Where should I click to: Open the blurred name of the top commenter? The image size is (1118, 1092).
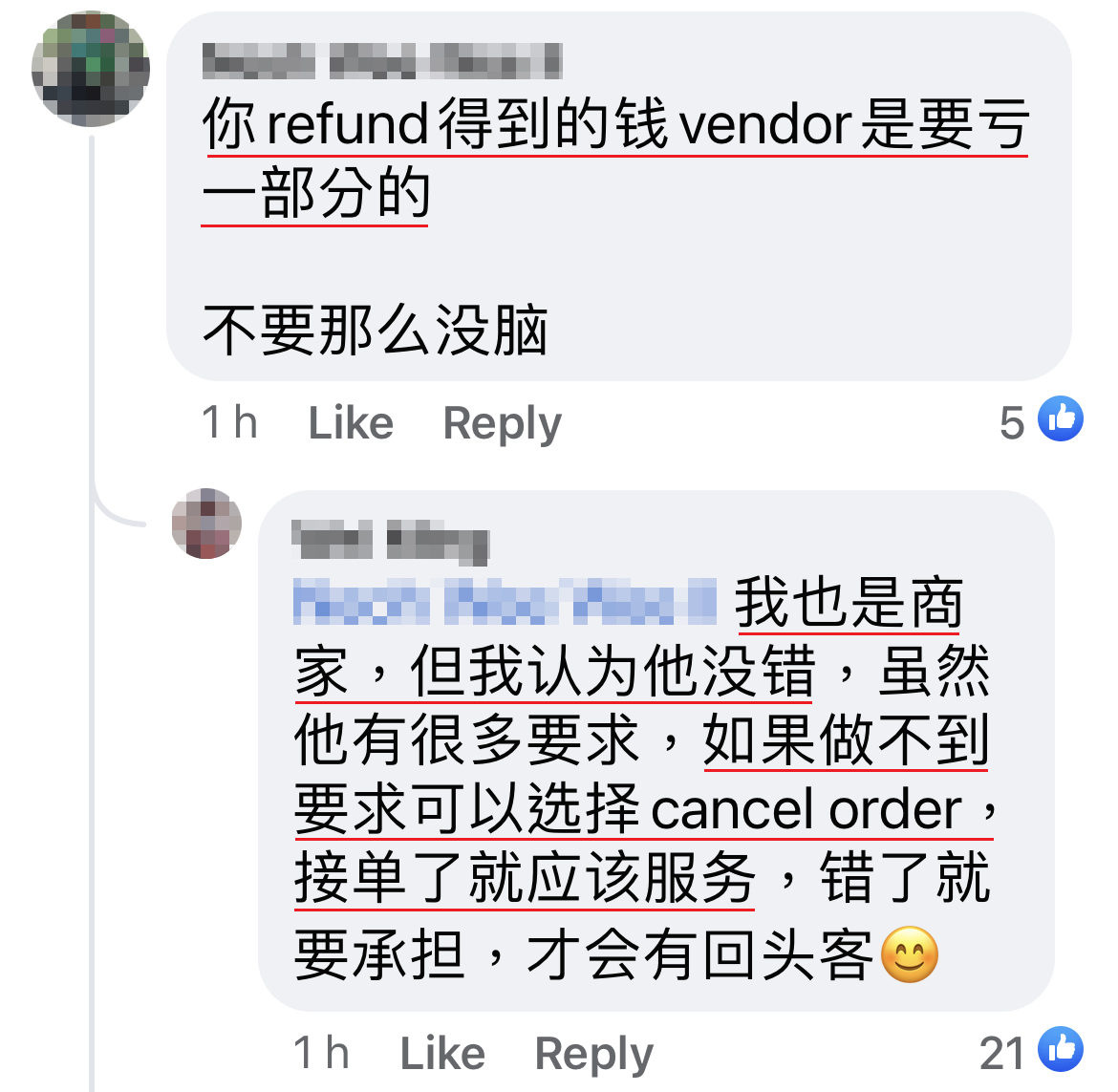pos(382,60)
